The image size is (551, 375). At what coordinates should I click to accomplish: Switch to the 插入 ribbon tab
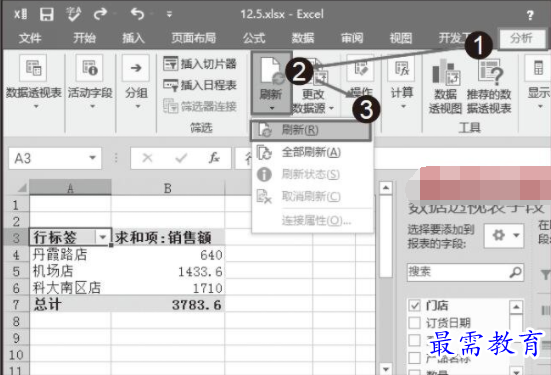pos(133,38)
